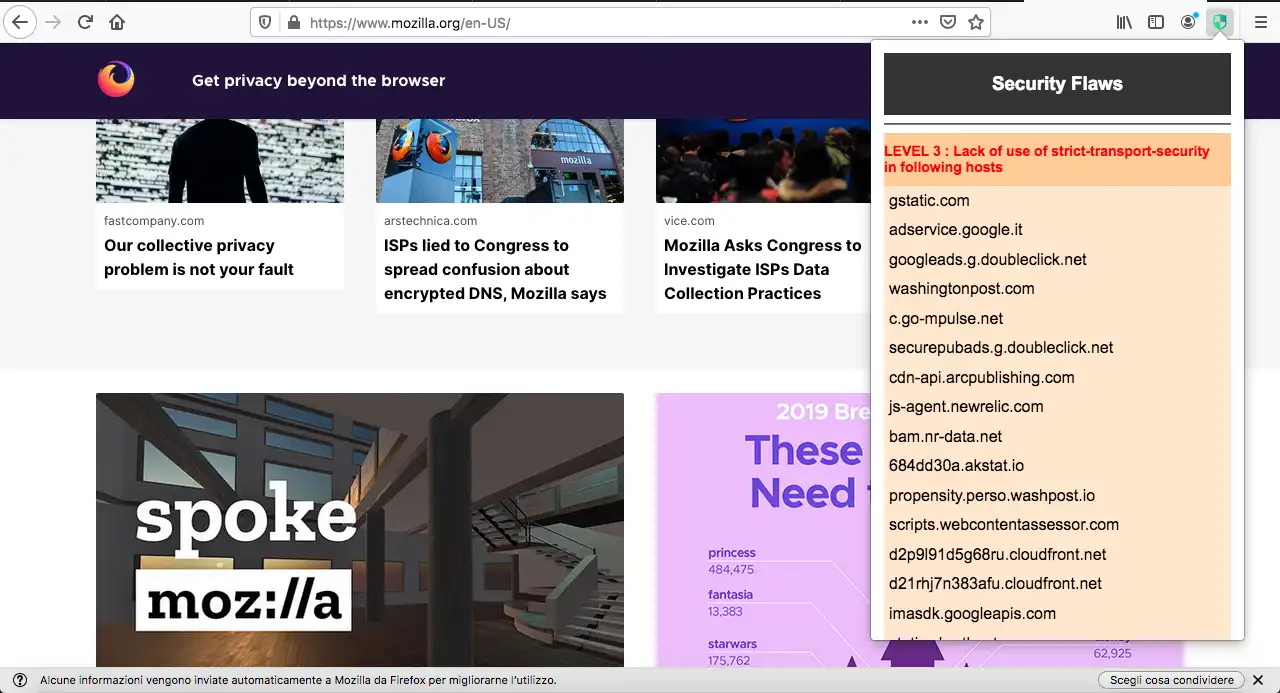Click 'Get privacy beyond the browser' text
Image resolution: width=1280 pixels, height=693 pixels.
click(x=319, y=81)
